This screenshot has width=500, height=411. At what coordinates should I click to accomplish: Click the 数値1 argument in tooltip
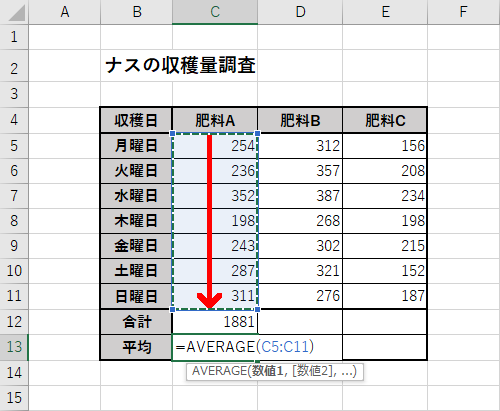[267, 371]
